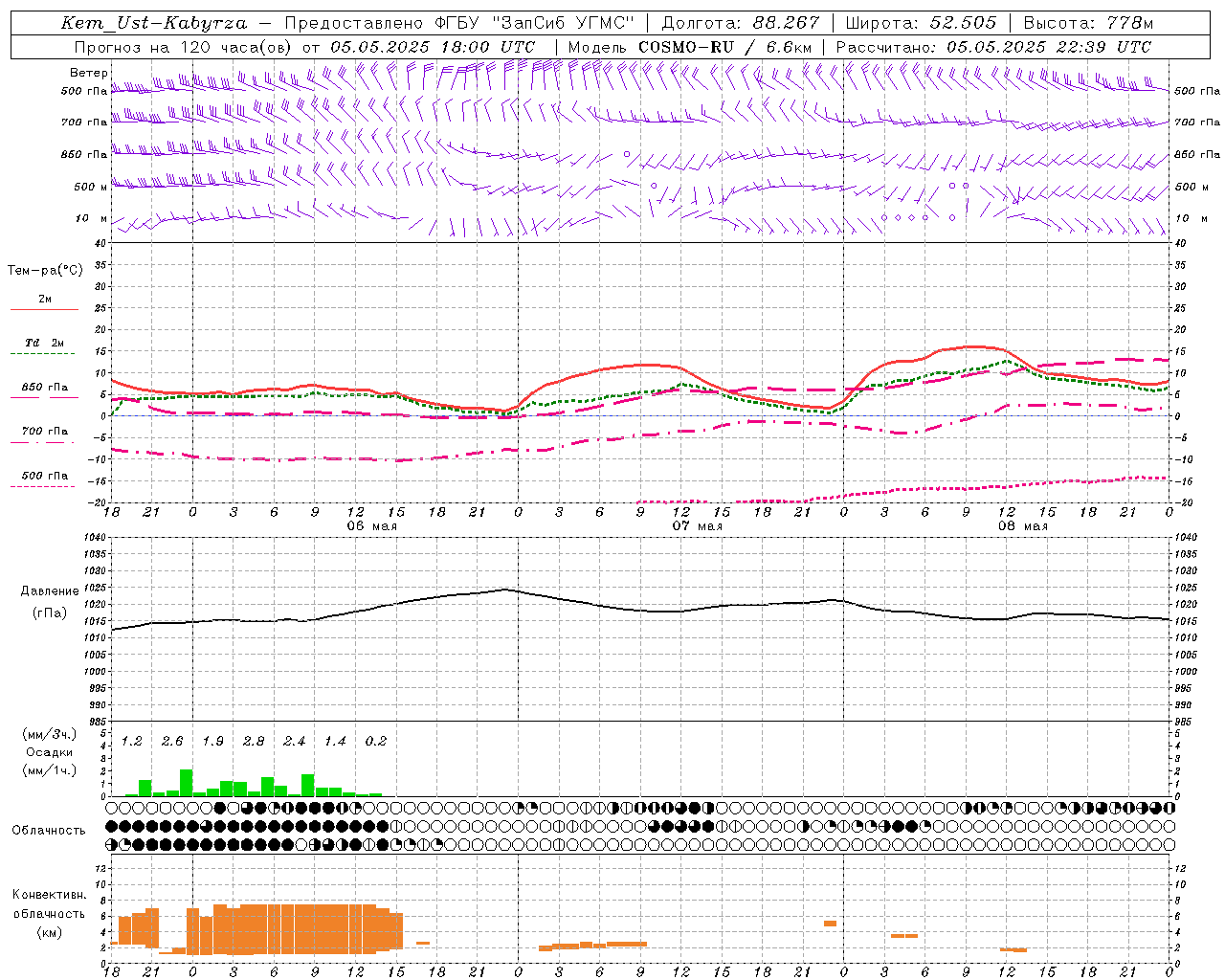Image resolution: width=1225 pixels, height=980 pixels.
Task: Click the Рассчитано: 05.05.2025 22:39 UTC text
Action: pyautogui.click(x=993, y=47)
